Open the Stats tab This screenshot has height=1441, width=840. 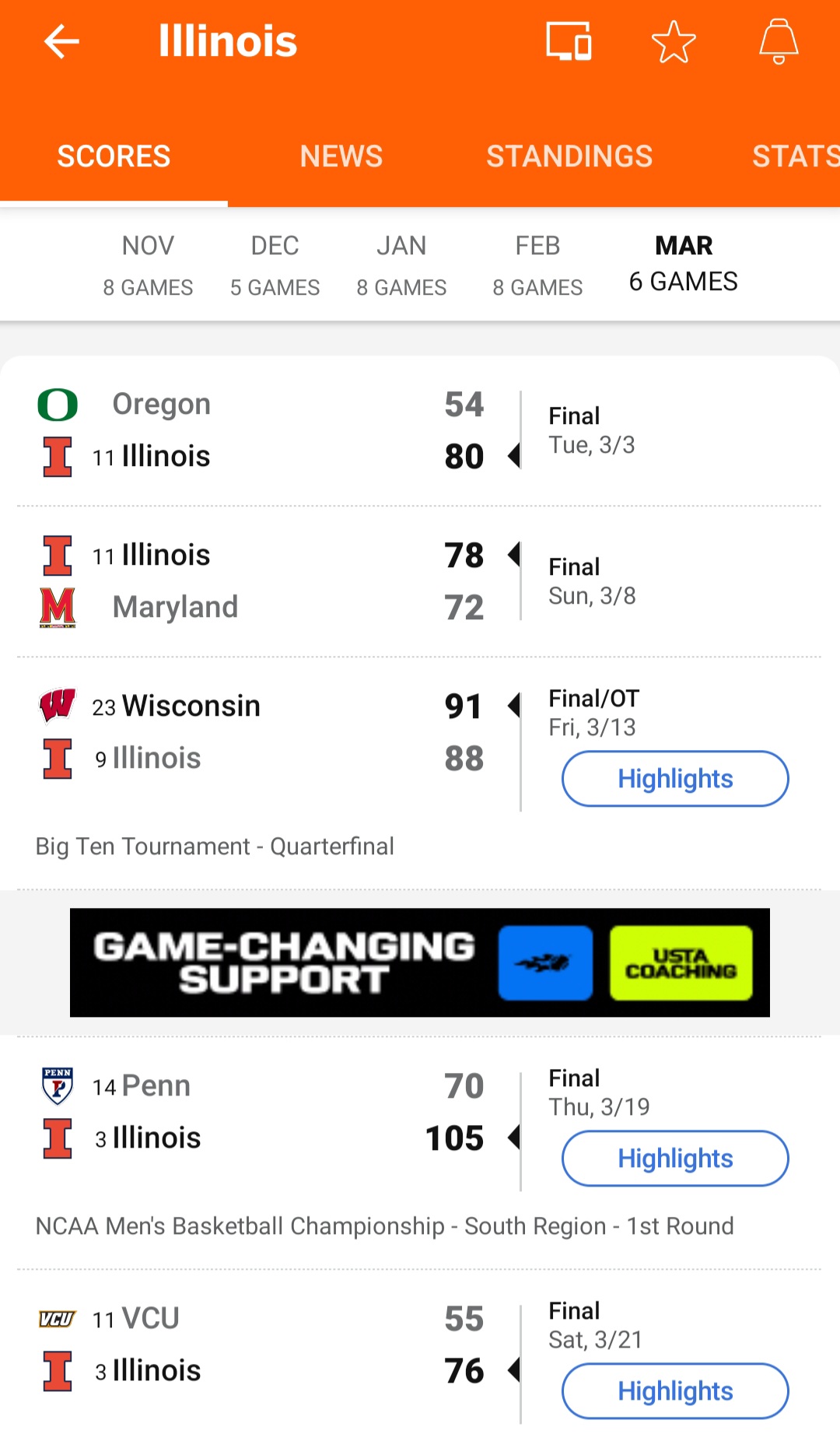coord(795,156)
